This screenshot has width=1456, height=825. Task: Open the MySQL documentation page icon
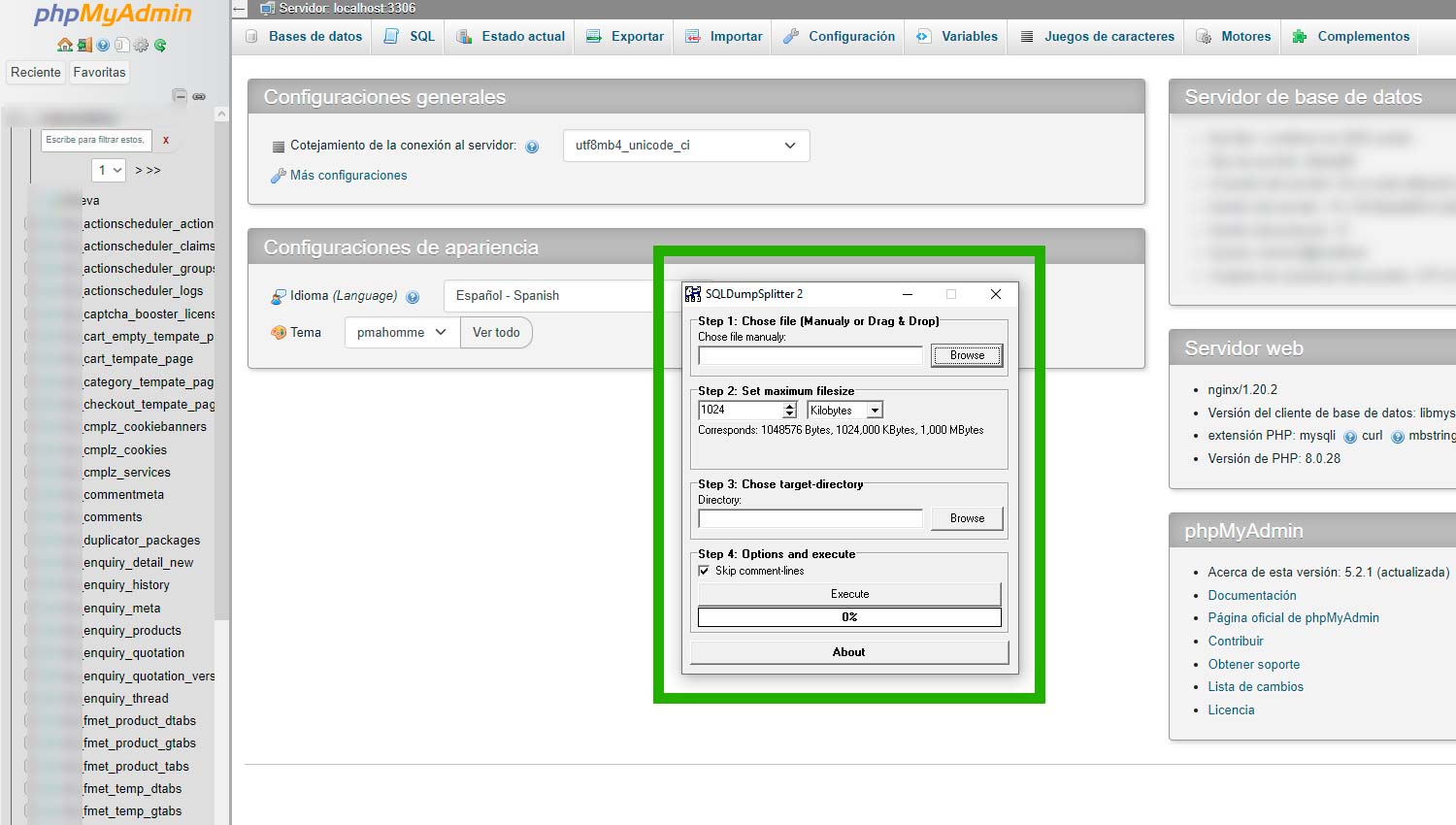tap(122, 45)
